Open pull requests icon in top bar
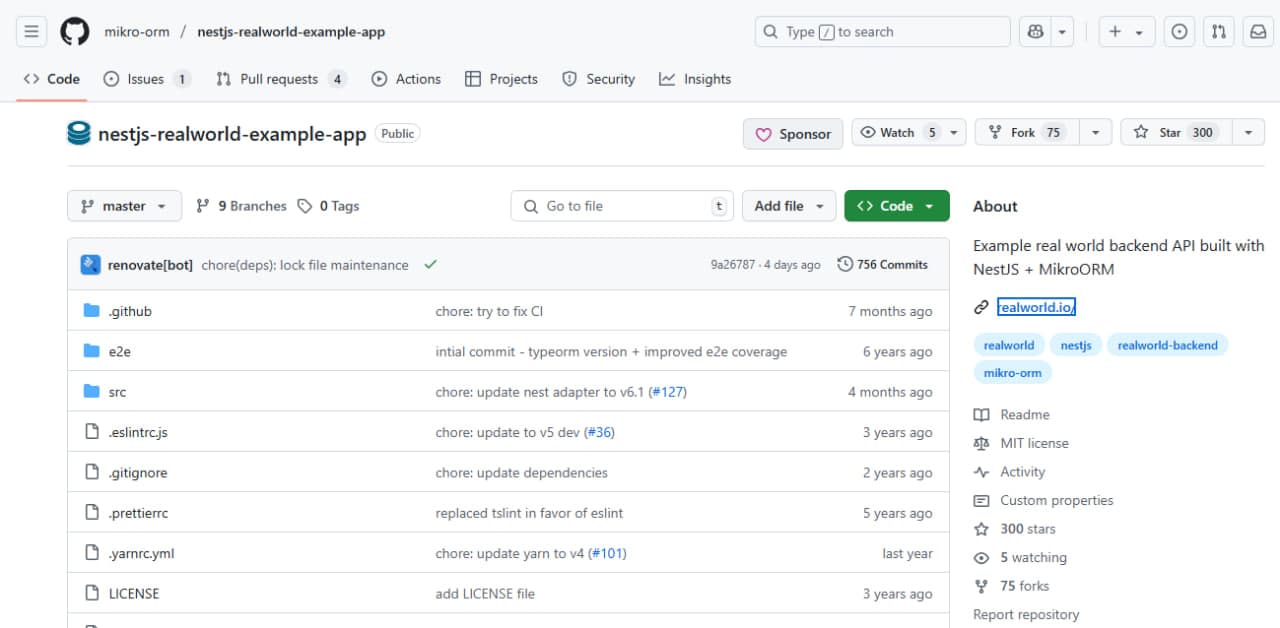The image size is (1280, 628). click(x=1219, y=32)
